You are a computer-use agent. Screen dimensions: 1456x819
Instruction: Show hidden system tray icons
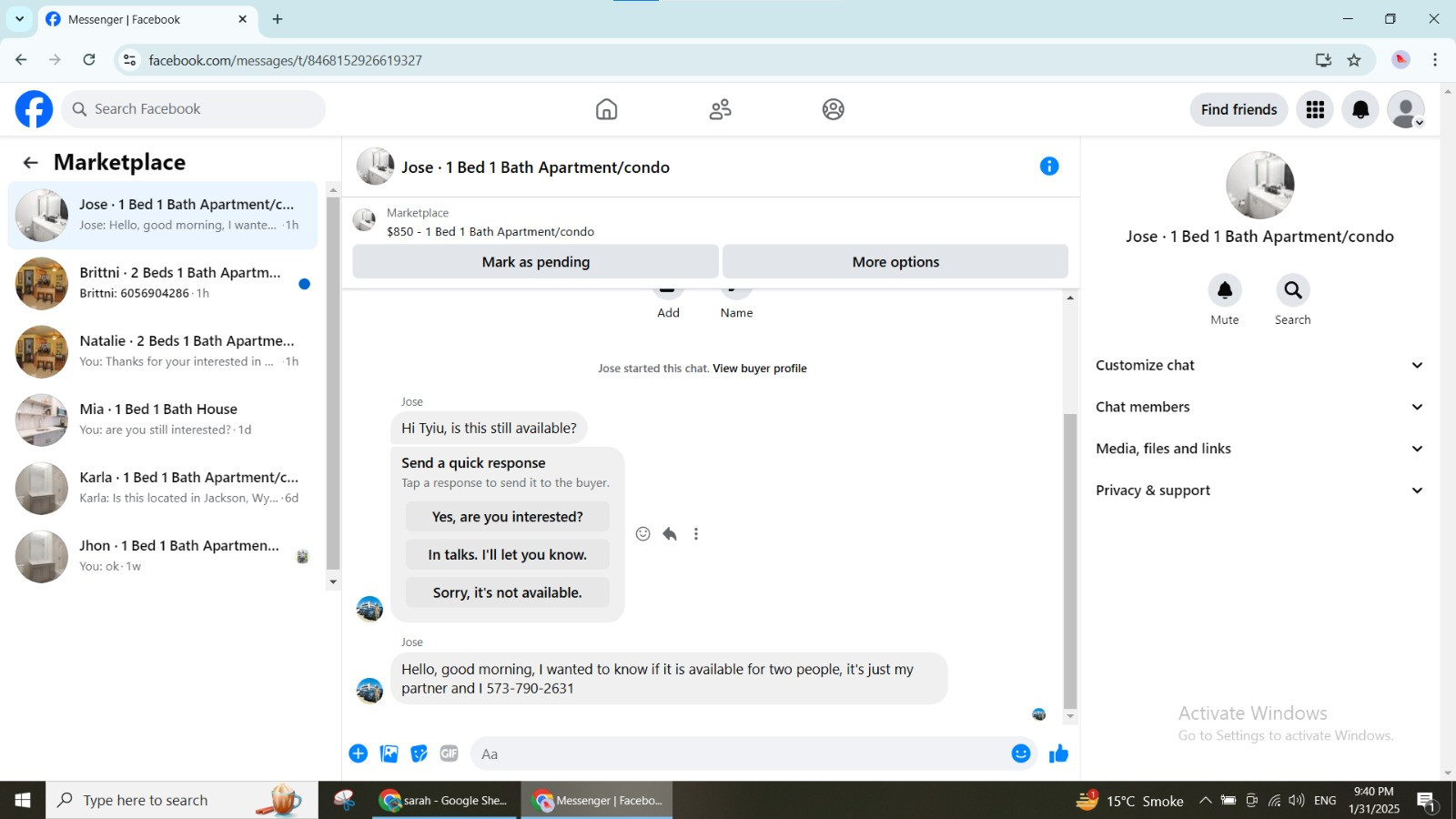tap(1205, 801)
